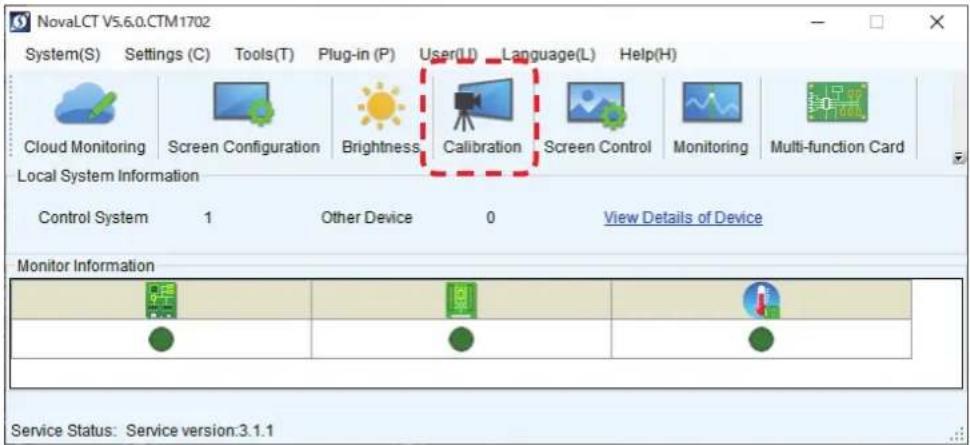Click green status dot under receiving card
Image resolution: width=970 pixels, height=445 pixels.
click(x=461, y=339)
